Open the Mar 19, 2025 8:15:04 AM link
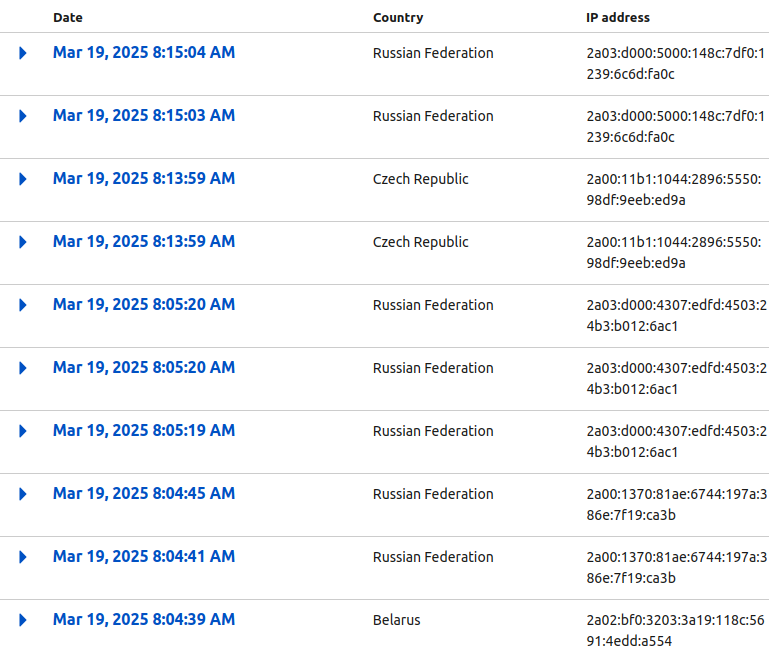 click(144, 53)
